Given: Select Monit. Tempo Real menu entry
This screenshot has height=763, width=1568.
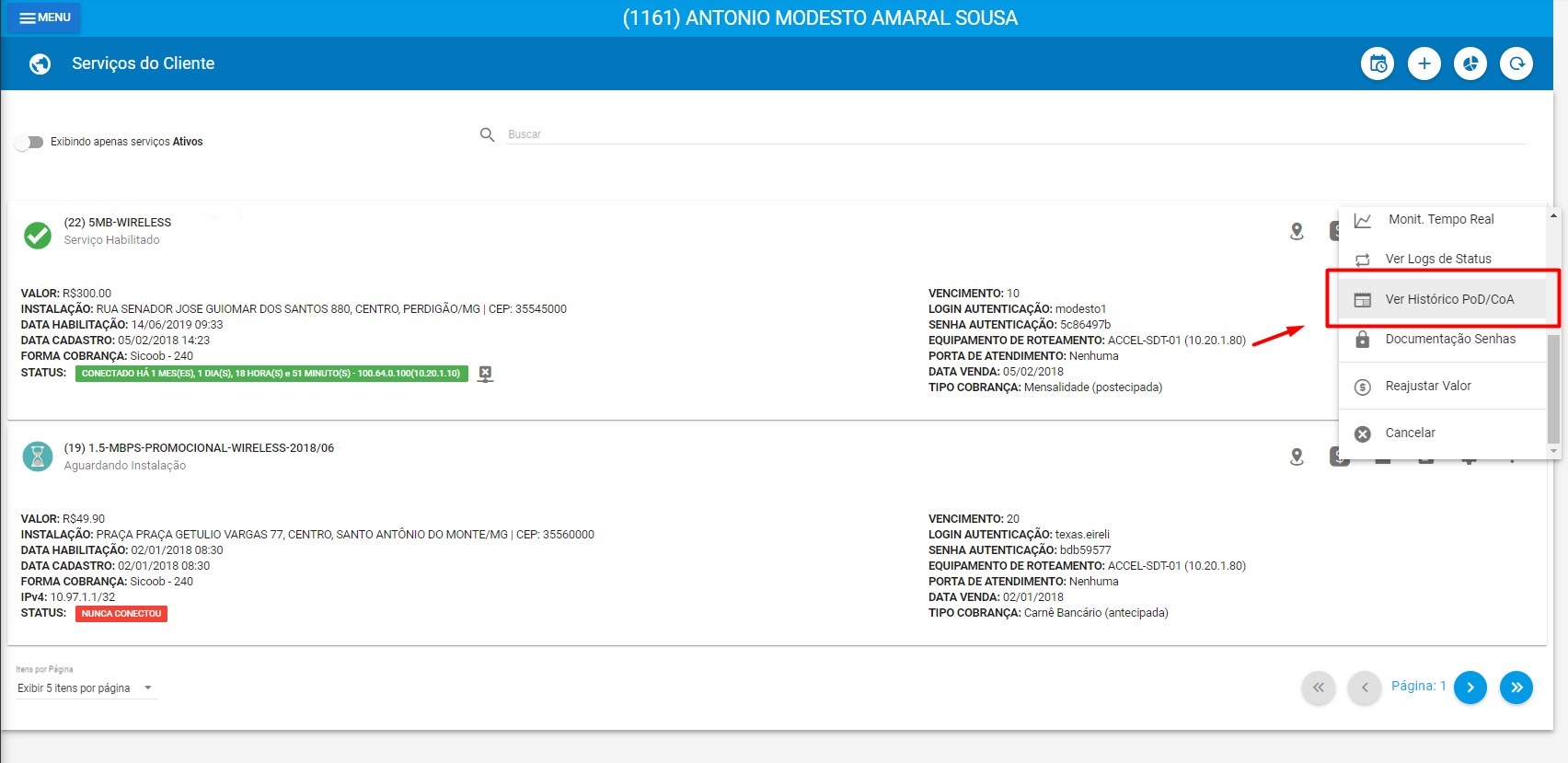Looking at the screenshot, I should click(1442, 219).
